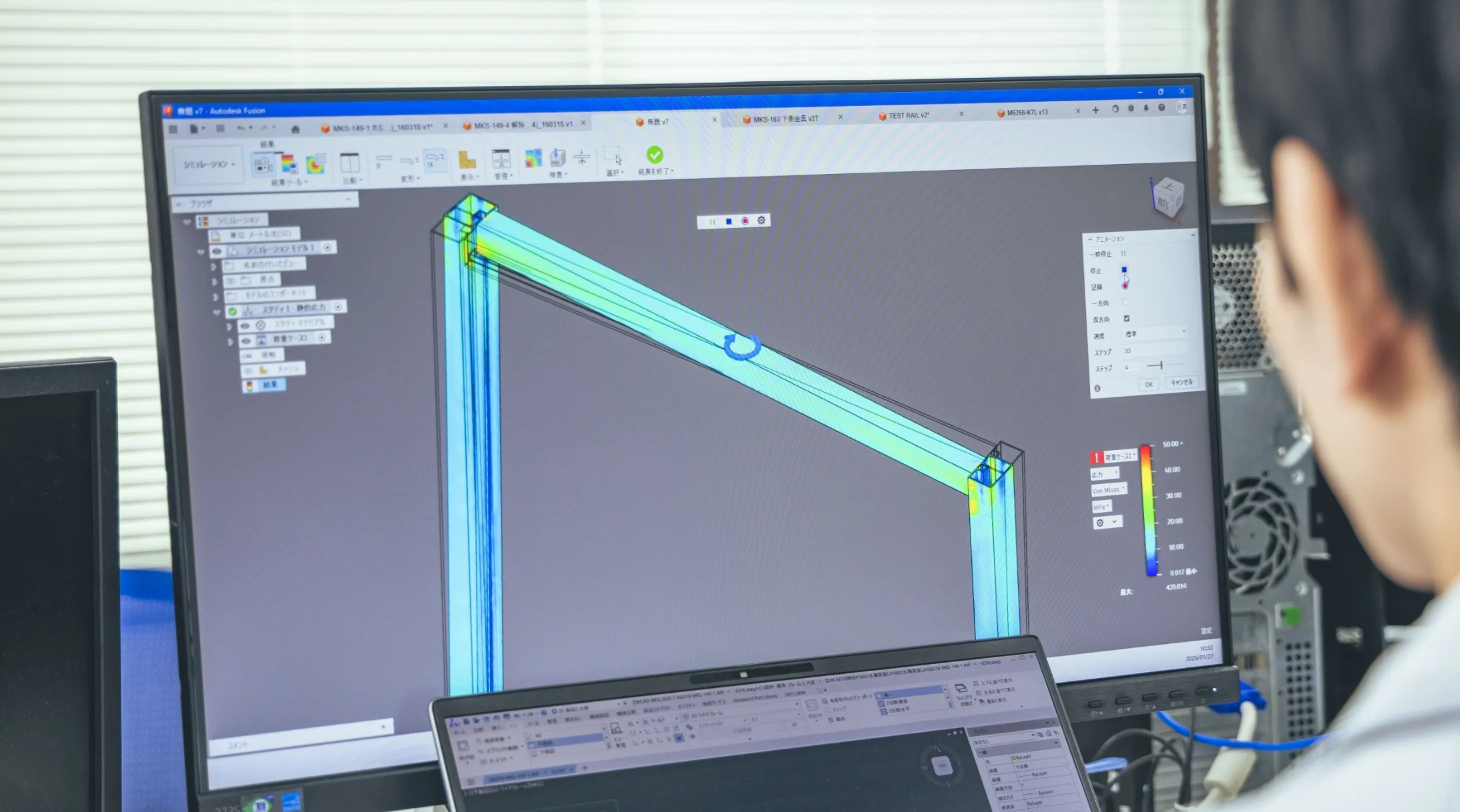
Task: Click the Undo arrow in the toolbar
Action: pyautogui.click(x=241, y=128)
